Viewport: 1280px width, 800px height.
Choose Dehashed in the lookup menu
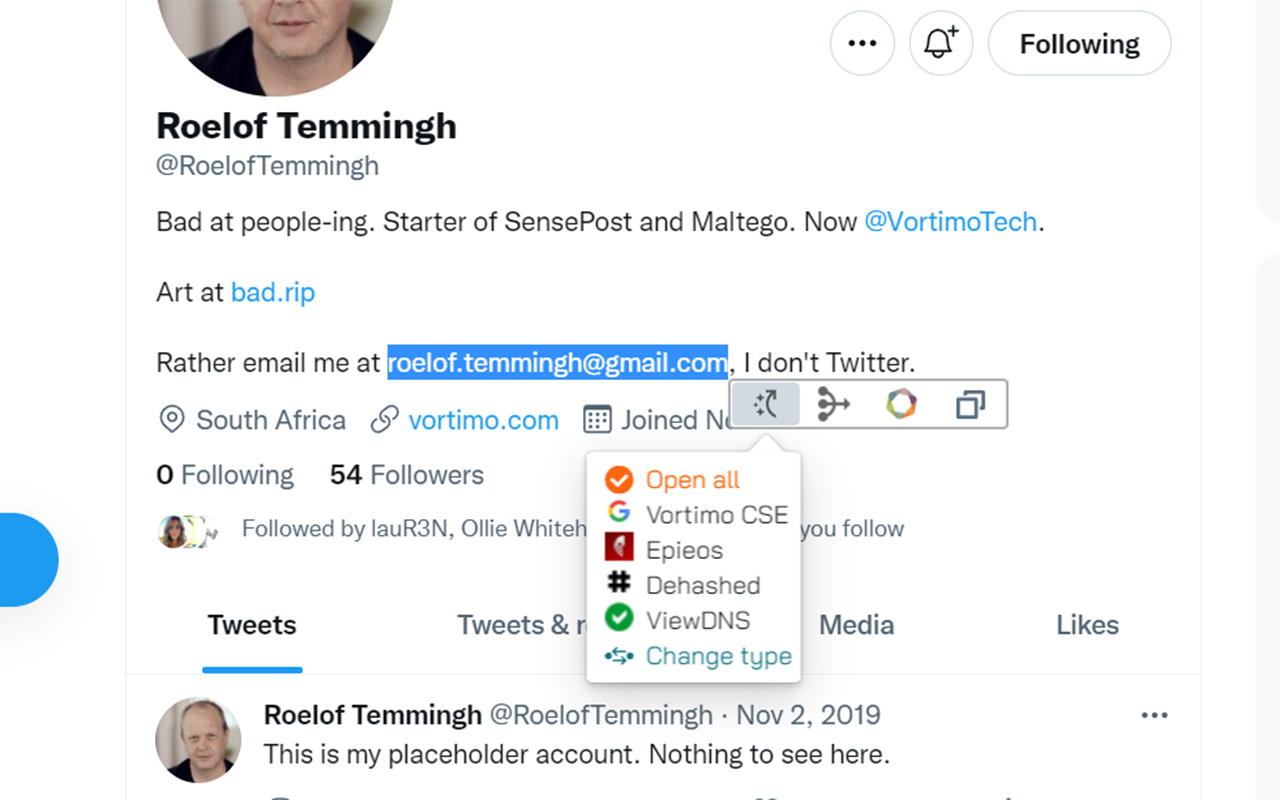click(703, 585)
